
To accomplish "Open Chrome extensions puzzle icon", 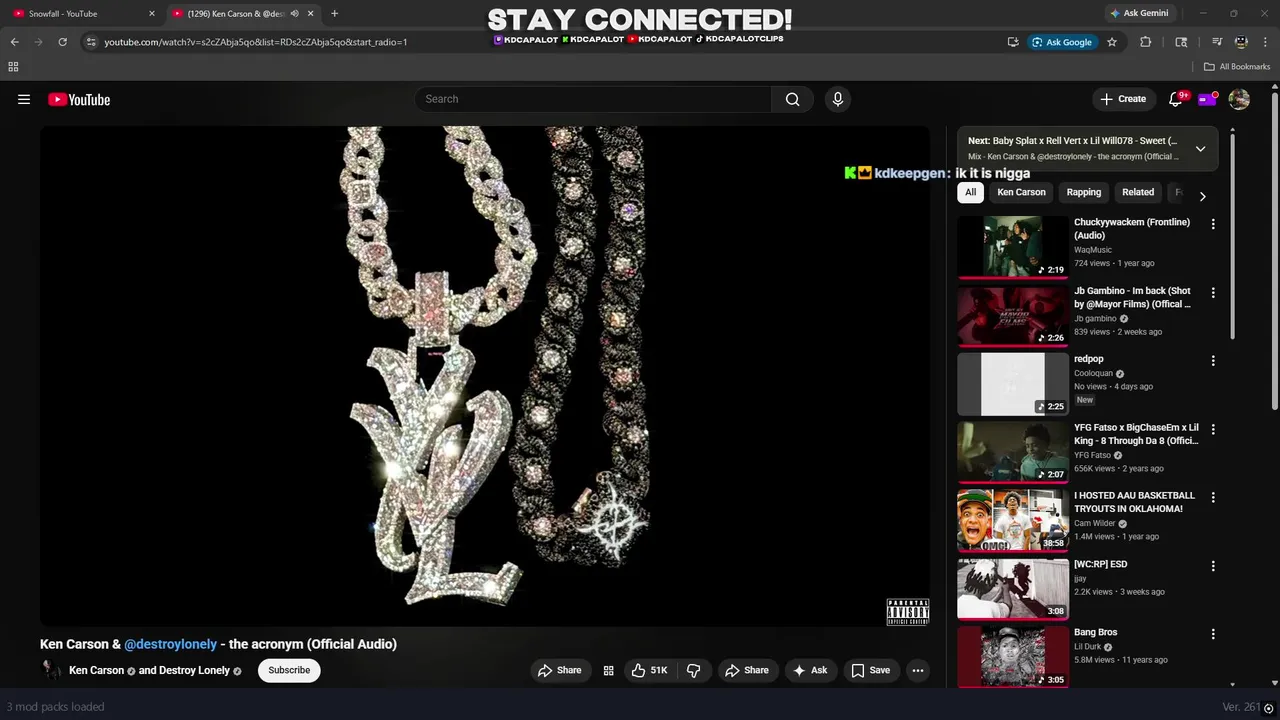I will [x=1146, y=42].
